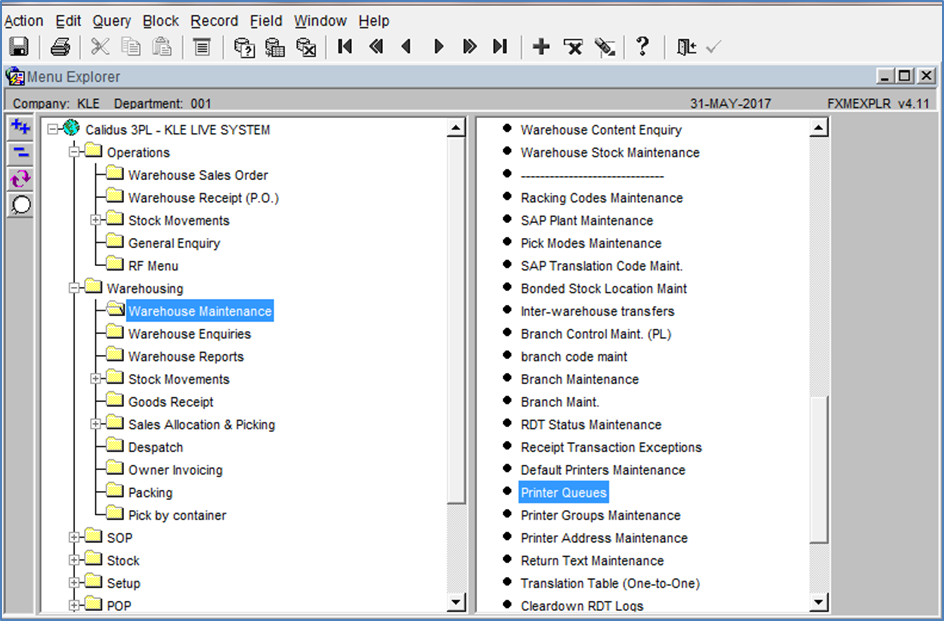Open Default Printers Maintenance item
This screenshot has height=621, width=944.
click(603, 470)
